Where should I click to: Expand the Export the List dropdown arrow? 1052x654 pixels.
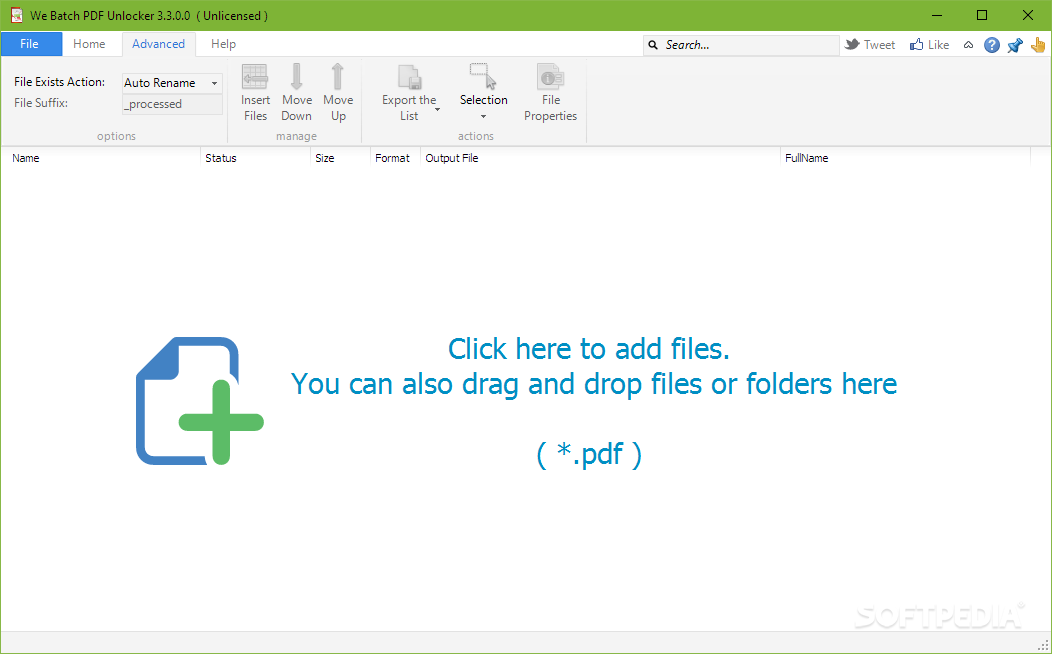[x=437, y=109]
